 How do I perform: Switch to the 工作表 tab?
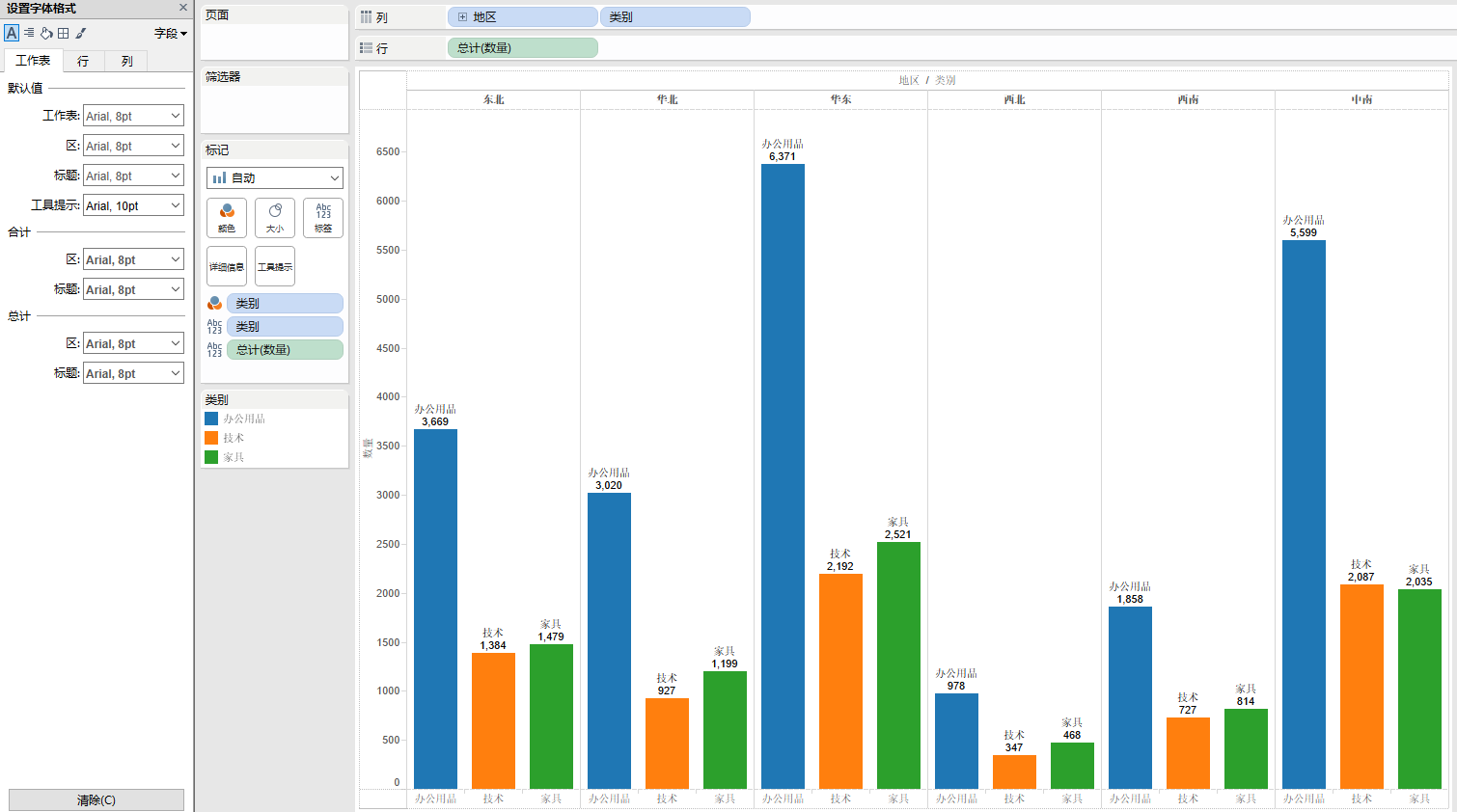point(33,61)
